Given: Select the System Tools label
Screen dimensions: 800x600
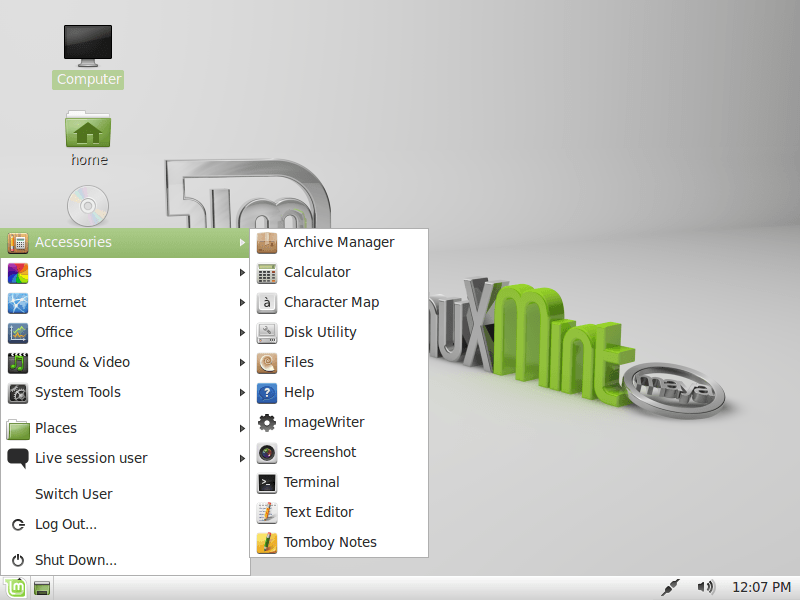Looking at the screenshot, I should coord(78,392).
